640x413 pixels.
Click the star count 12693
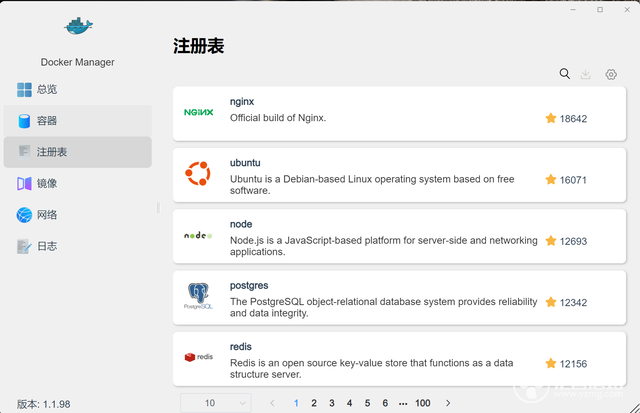[x=573, y=241]
